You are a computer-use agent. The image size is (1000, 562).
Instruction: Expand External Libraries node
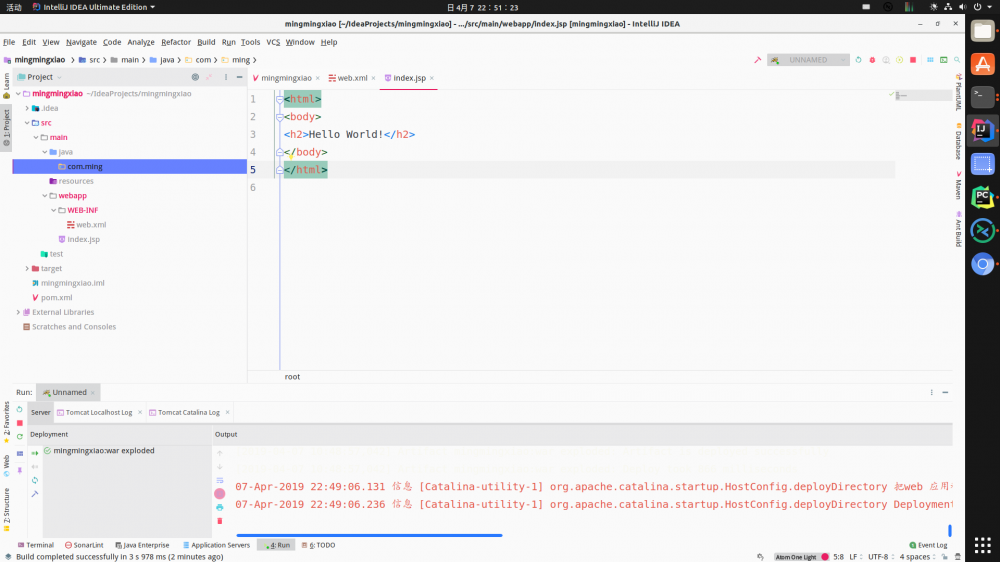(18, 313)
